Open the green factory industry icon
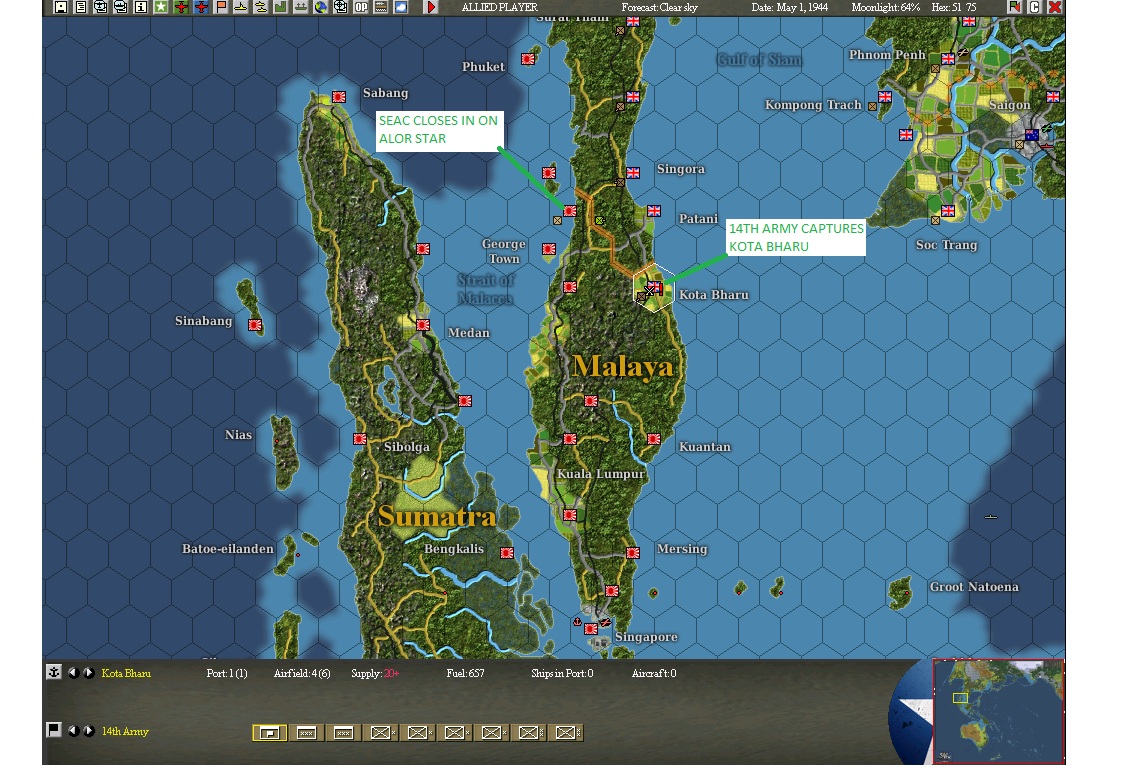 click(x=281, y=7)
